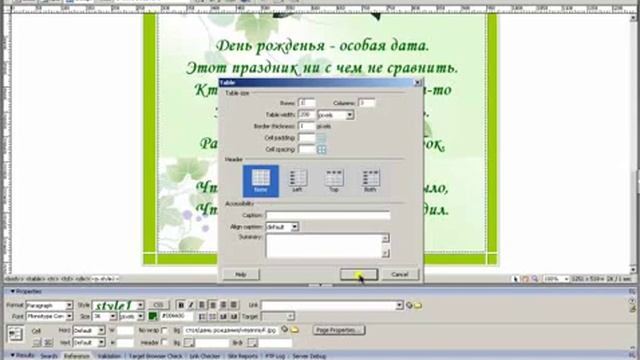Viewport: 640px width, 360px height.
Task: Pick the Hand tool in status bar
Action: pos(525,279)
